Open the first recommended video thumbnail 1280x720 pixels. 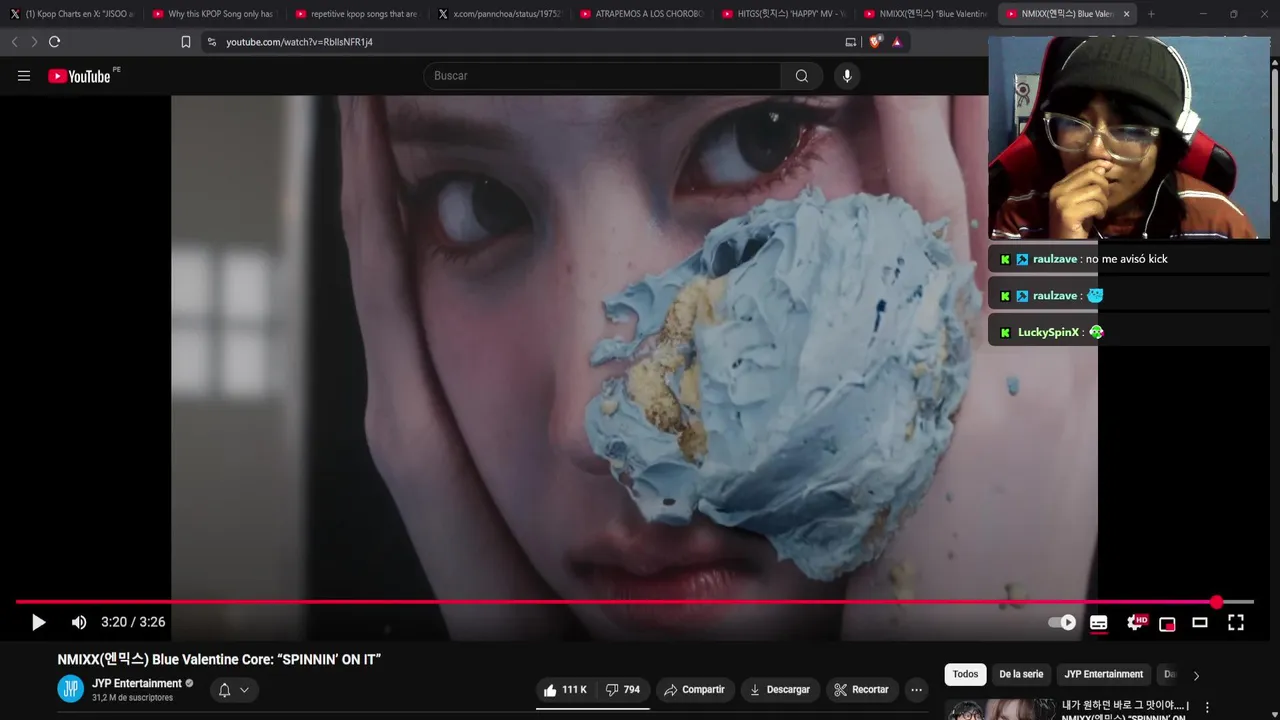pos(999,709)
